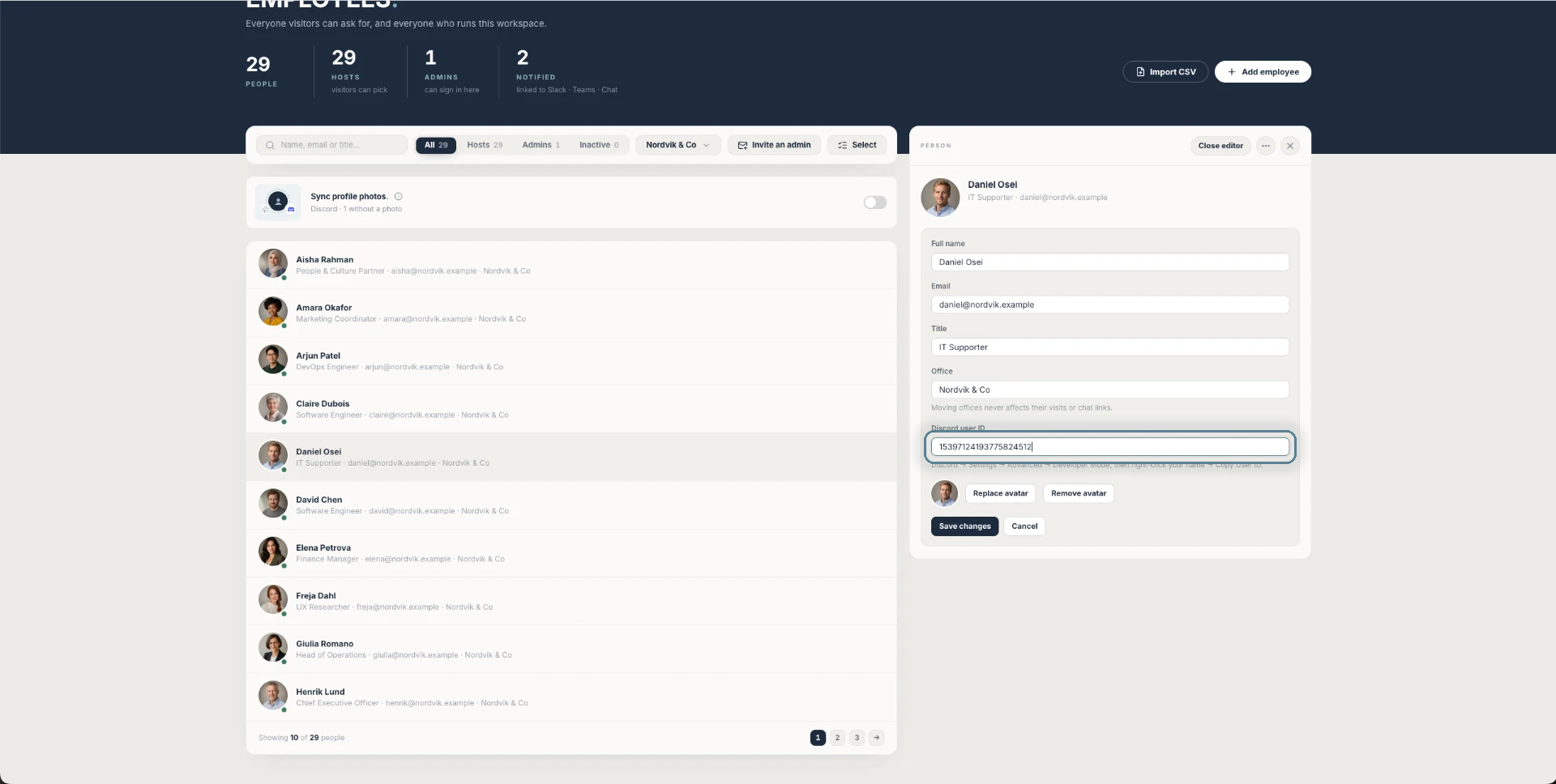This screenshot has width=1556, height=784.
Task: Click Aisha Rahman's avatar photo
Action: coord(273,264)
